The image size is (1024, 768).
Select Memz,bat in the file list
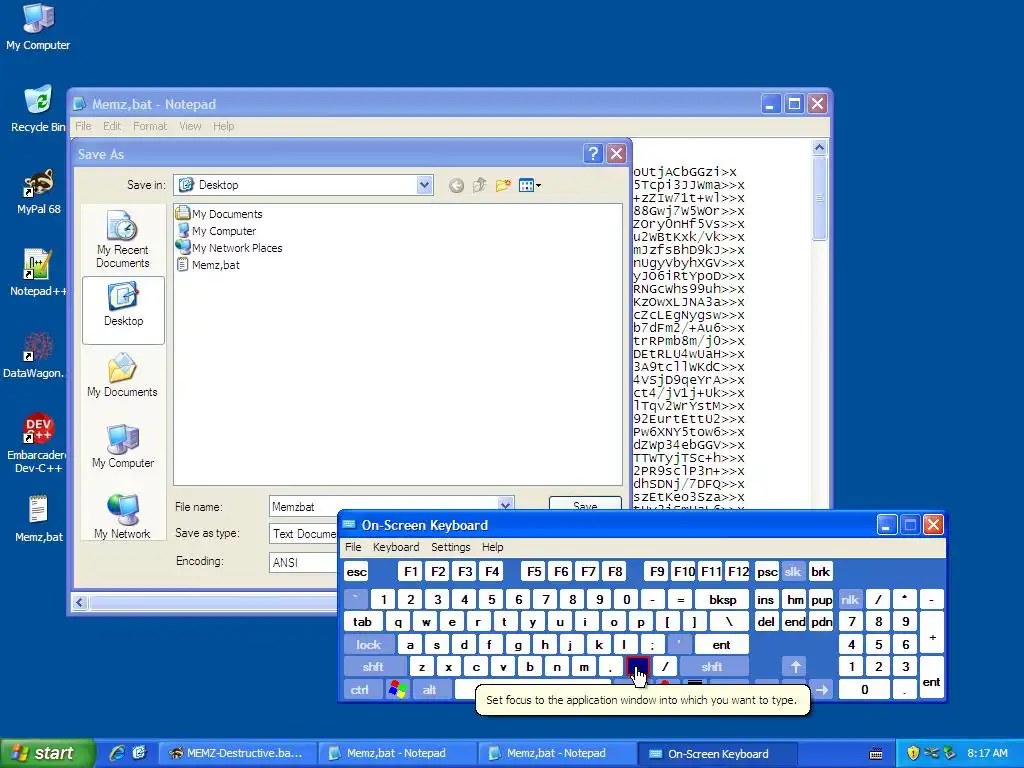tap(208, 265)
